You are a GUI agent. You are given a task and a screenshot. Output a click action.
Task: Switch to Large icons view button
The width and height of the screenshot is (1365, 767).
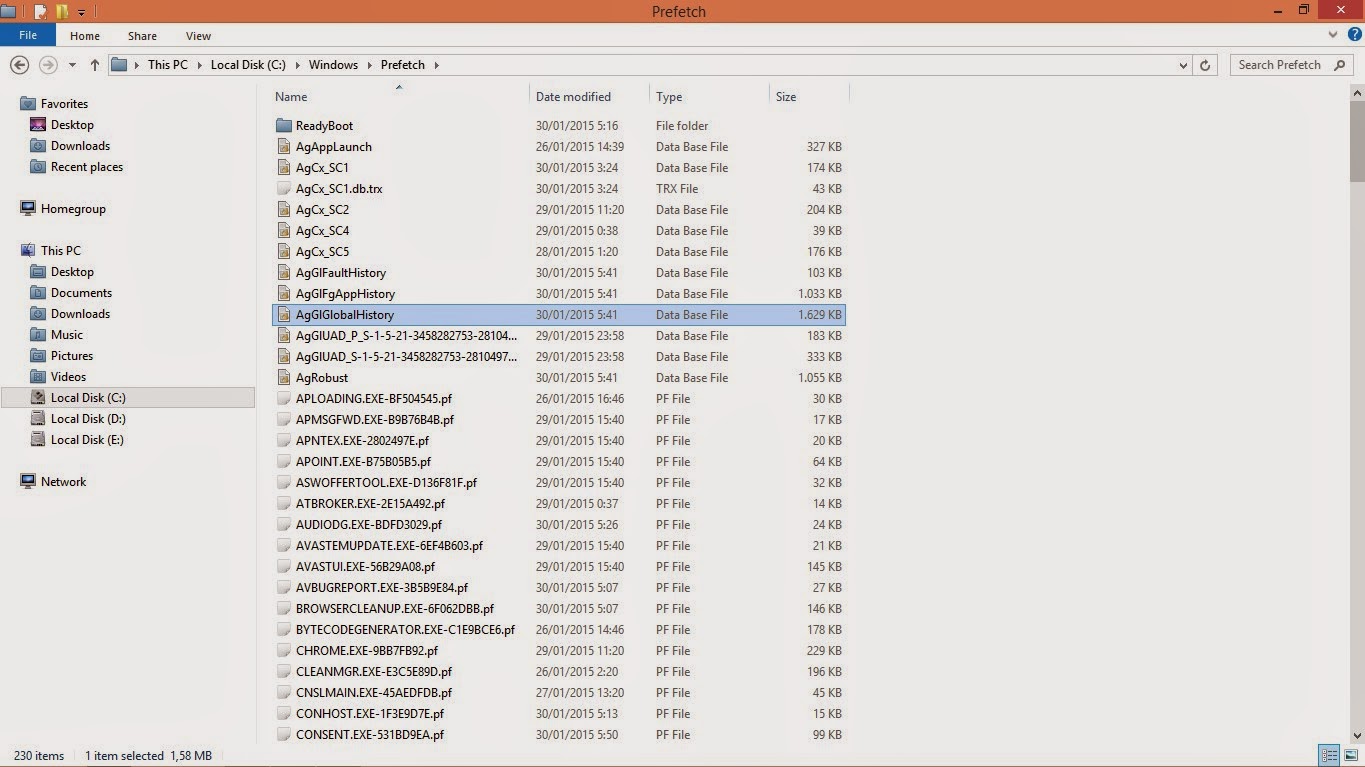[x=1351, y=755]
